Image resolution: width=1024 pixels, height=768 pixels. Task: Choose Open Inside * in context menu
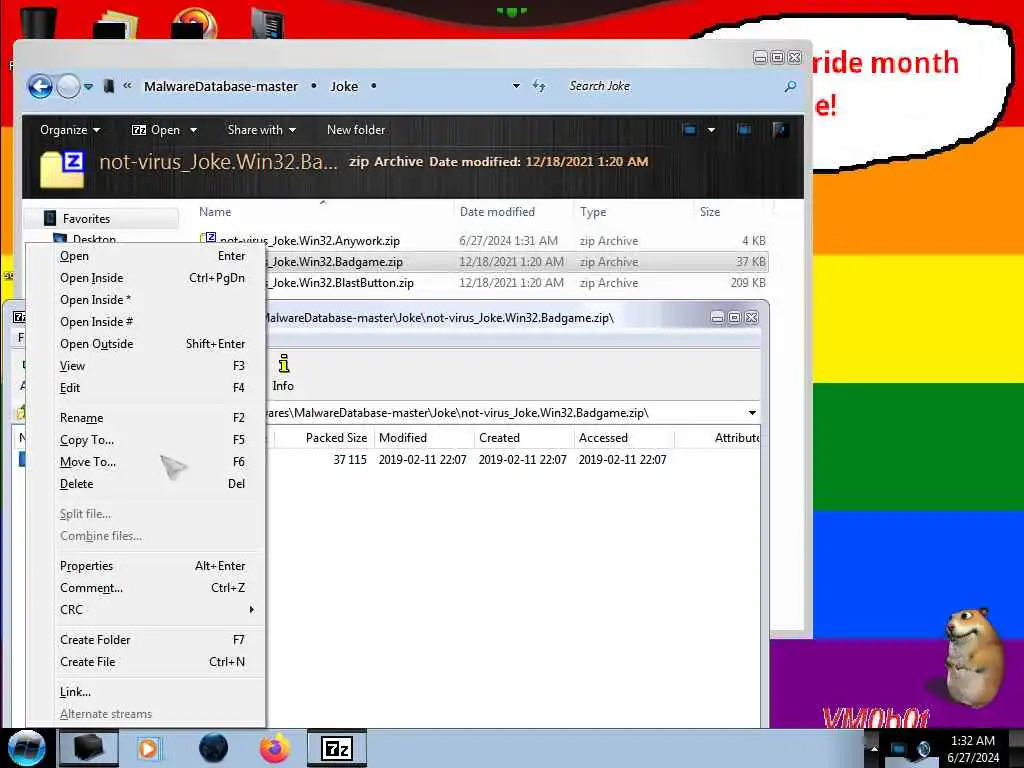(x=152, y=300)
